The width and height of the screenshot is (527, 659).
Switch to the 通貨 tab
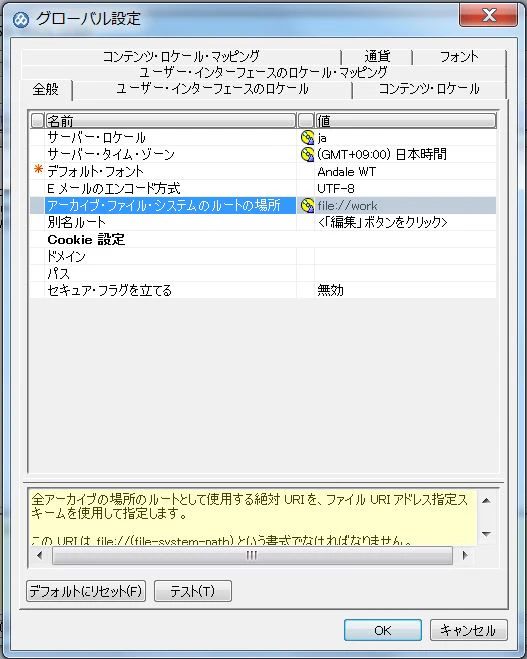(377, 56)
